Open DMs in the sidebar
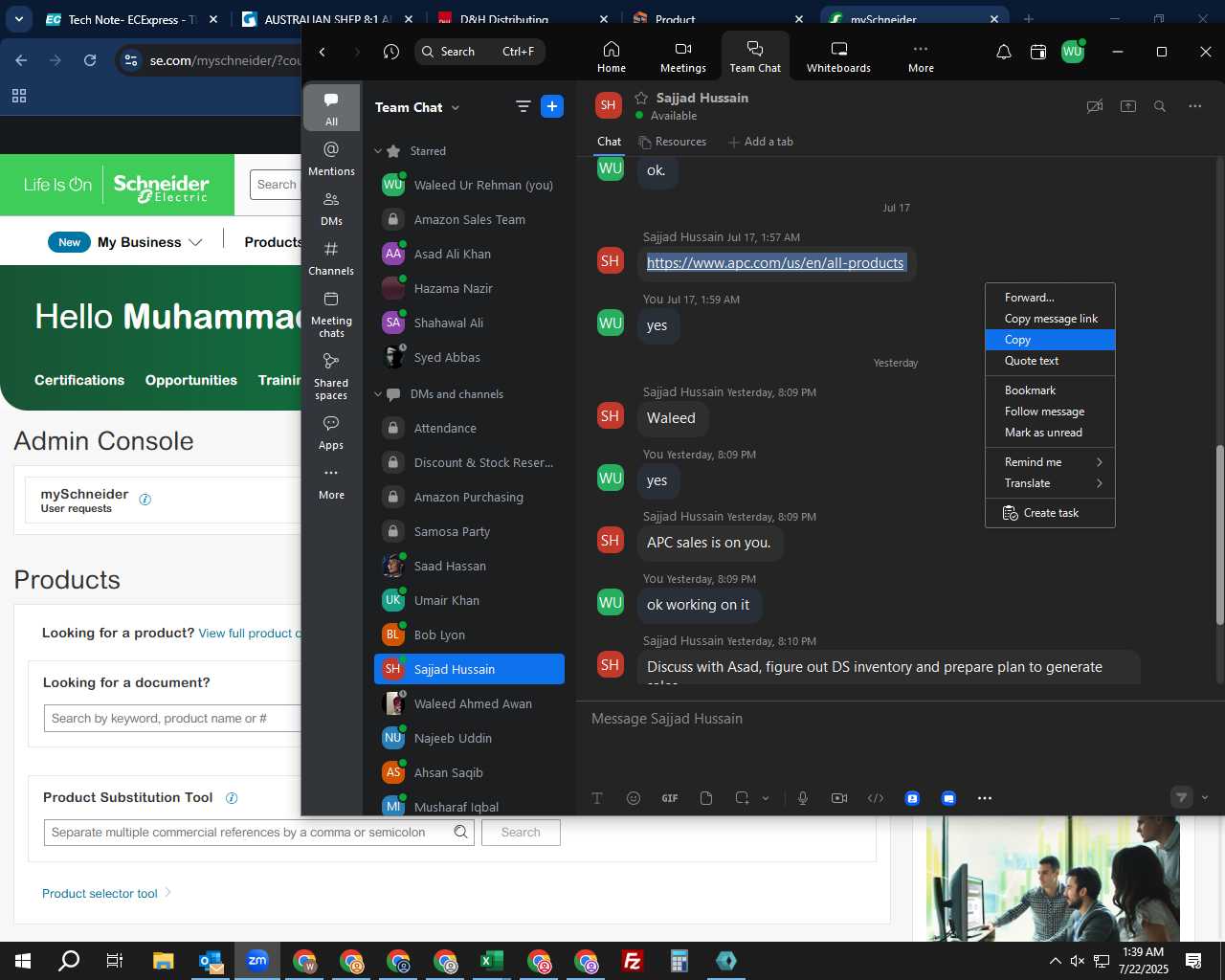The image size is (1225, 980). pos(331,208)
